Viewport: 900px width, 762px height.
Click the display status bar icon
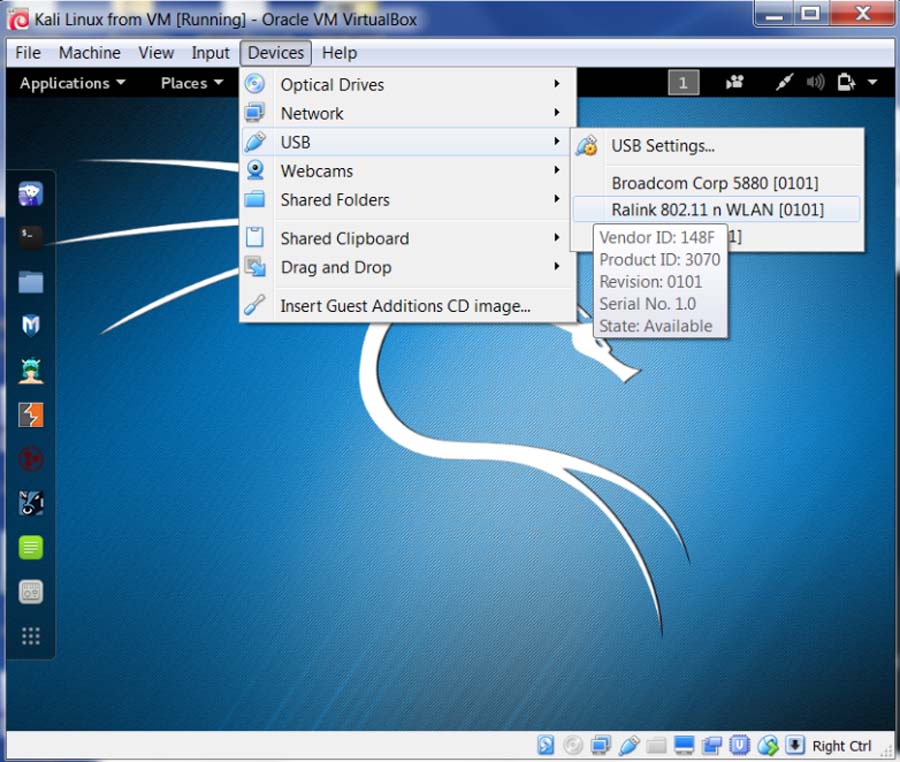[685, 745]
